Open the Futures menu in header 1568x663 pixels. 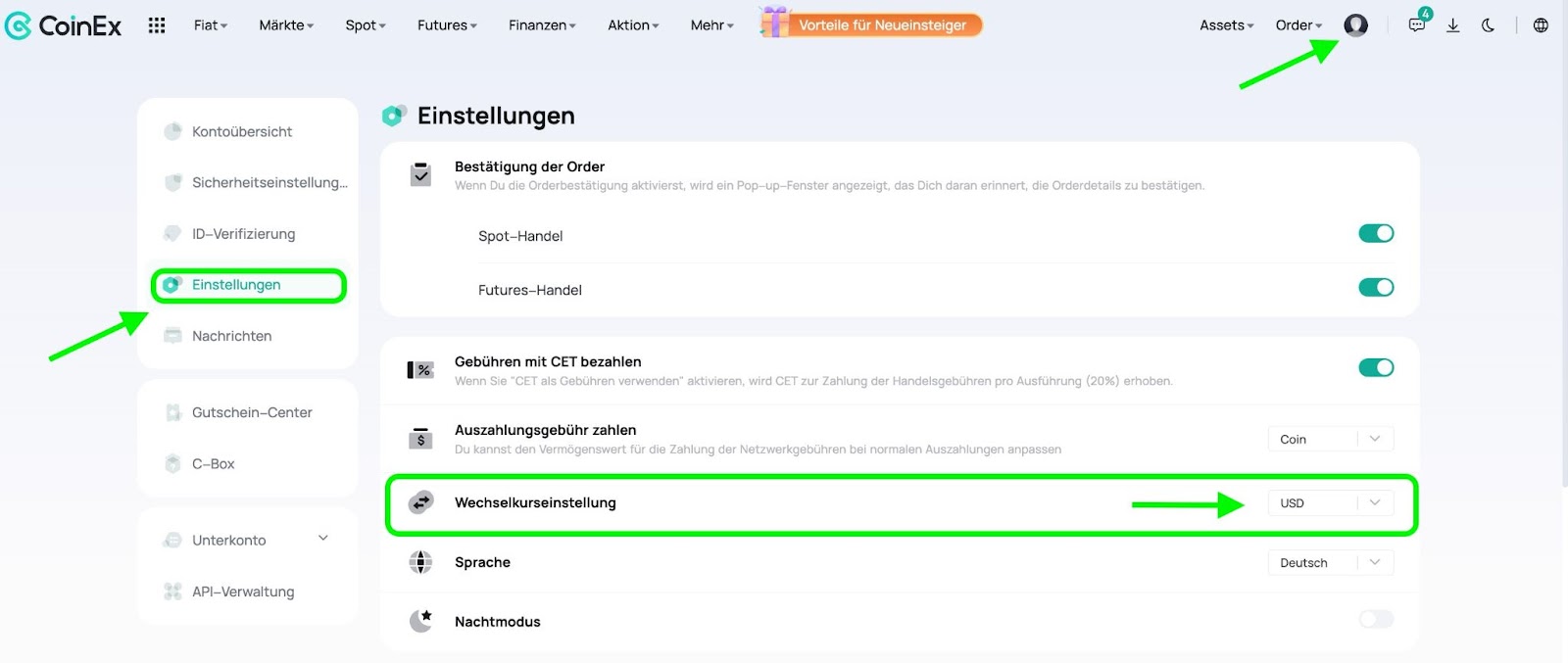[447, 25]
